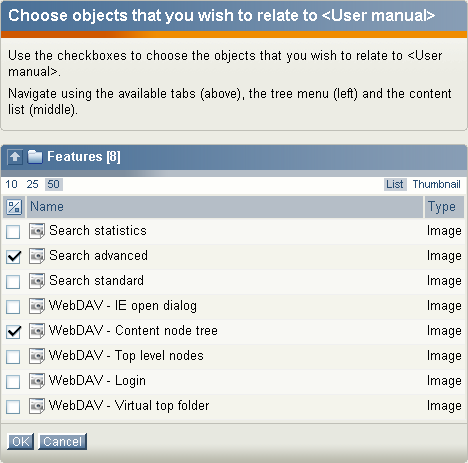
Task: Check the WebDAV - Login checkbox
Action: tap(13, 382)
